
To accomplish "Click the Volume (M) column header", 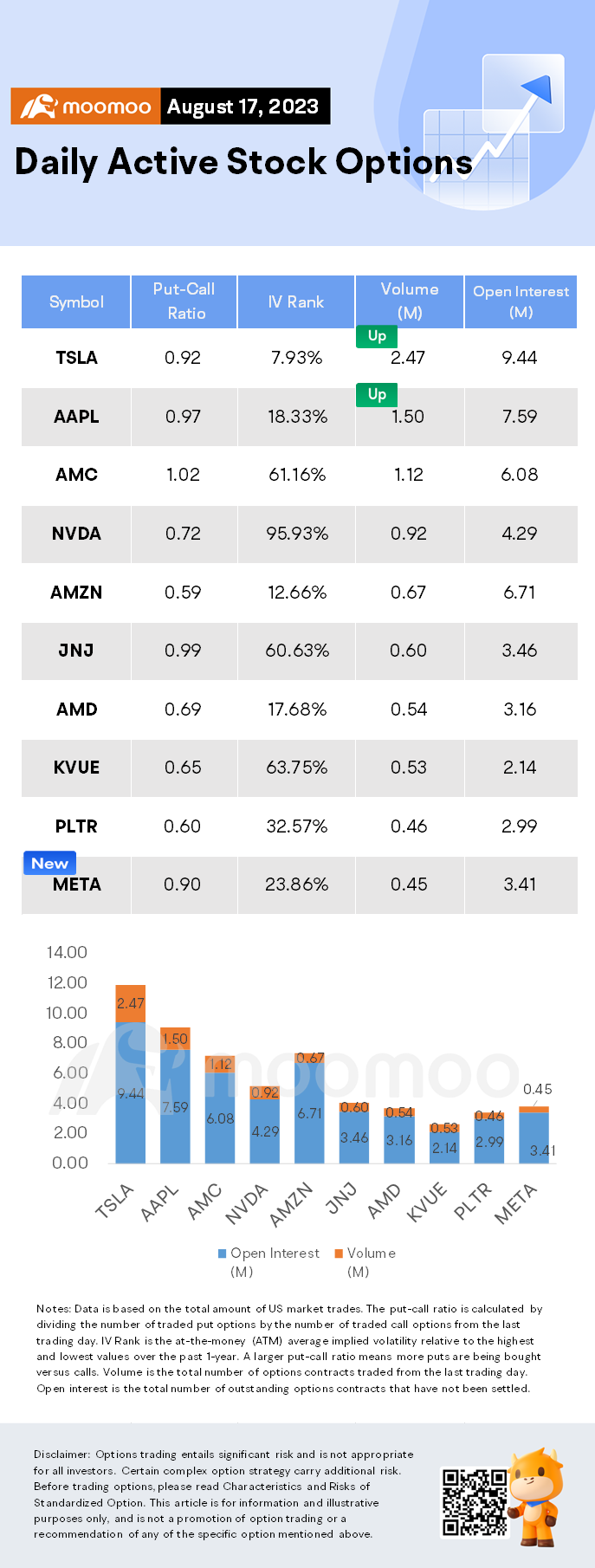I will tap(410, 301).
